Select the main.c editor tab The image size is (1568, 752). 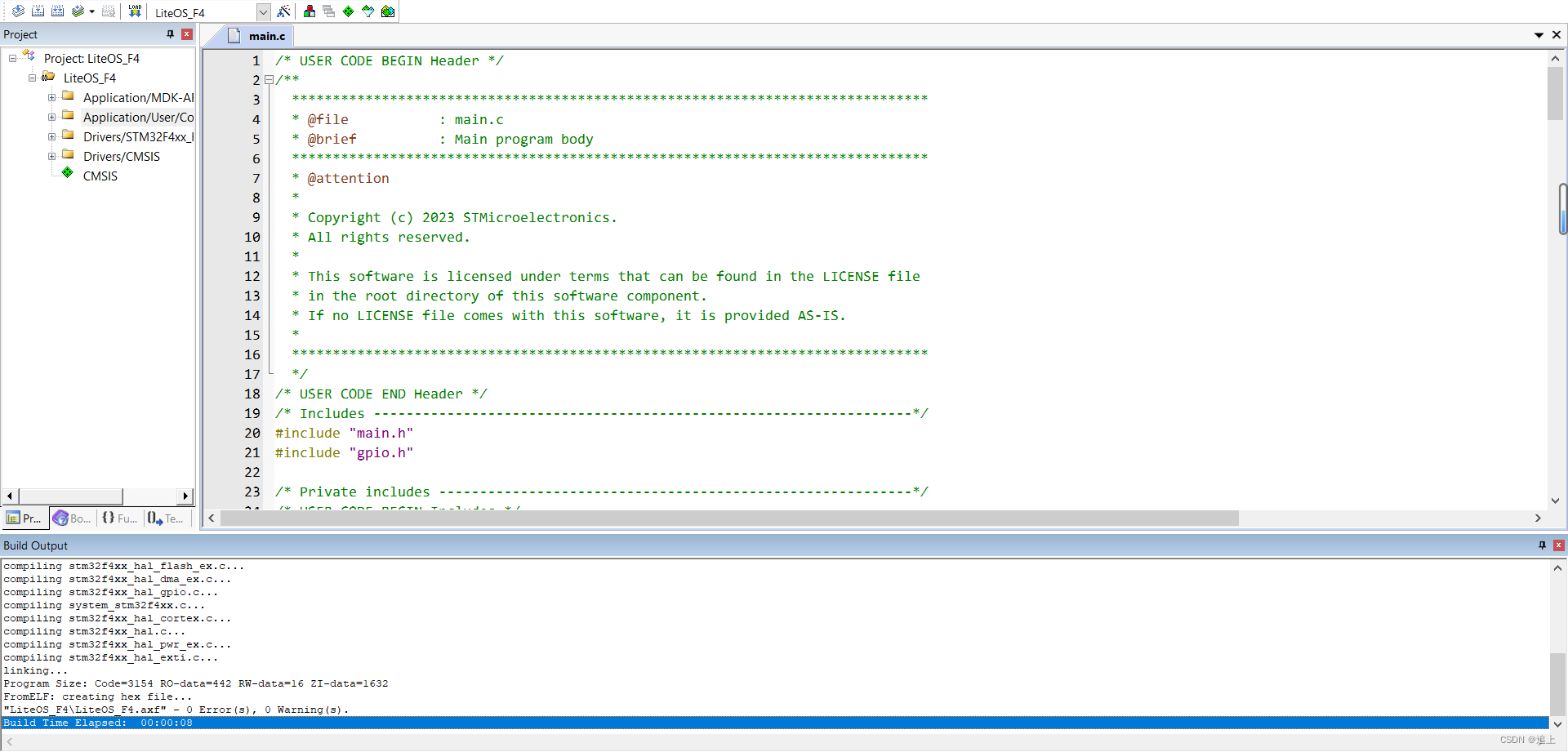pyautogui.click(x=265, y=35)
